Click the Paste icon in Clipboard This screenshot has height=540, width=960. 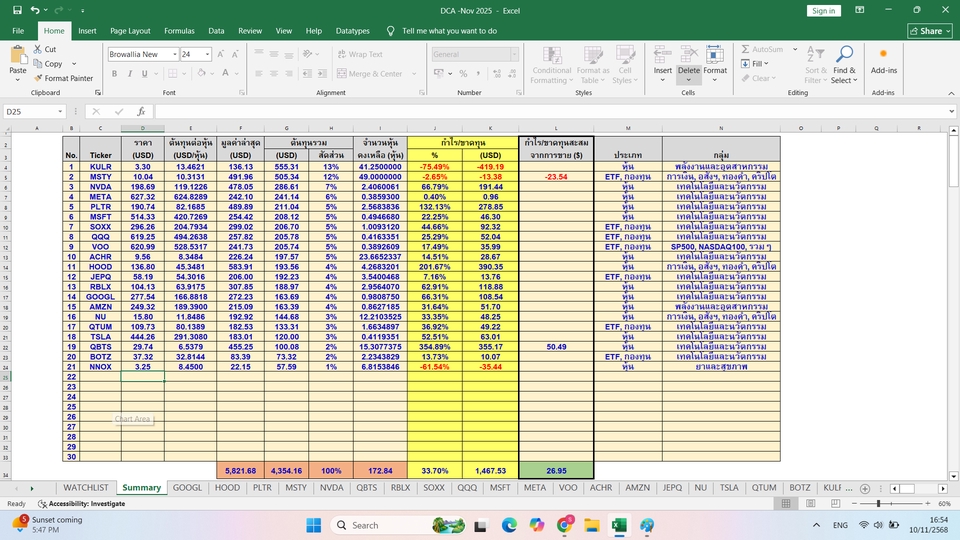(17, 56)
